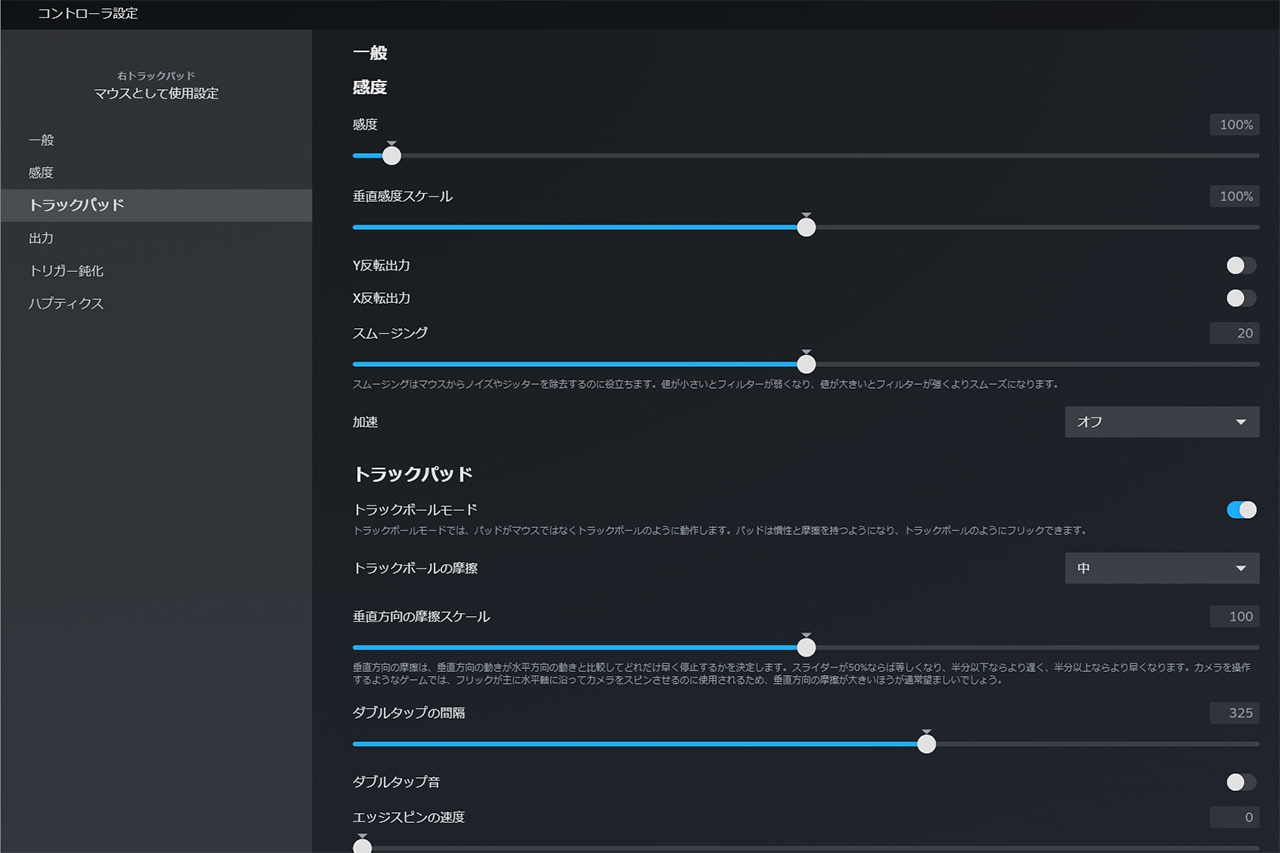Image resolution: width=1280 pixels, height=853 pixels.
Task: Click the ダブルタップの間隔 slider handle
Action: (x=927, y=744)
